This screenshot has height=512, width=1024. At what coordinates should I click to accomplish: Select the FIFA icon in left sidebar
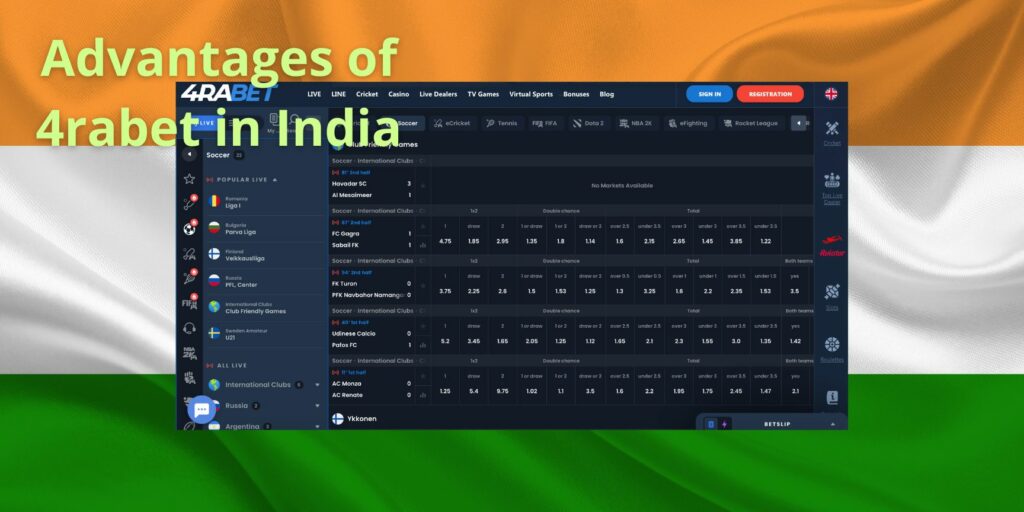[x=189, y=304]
